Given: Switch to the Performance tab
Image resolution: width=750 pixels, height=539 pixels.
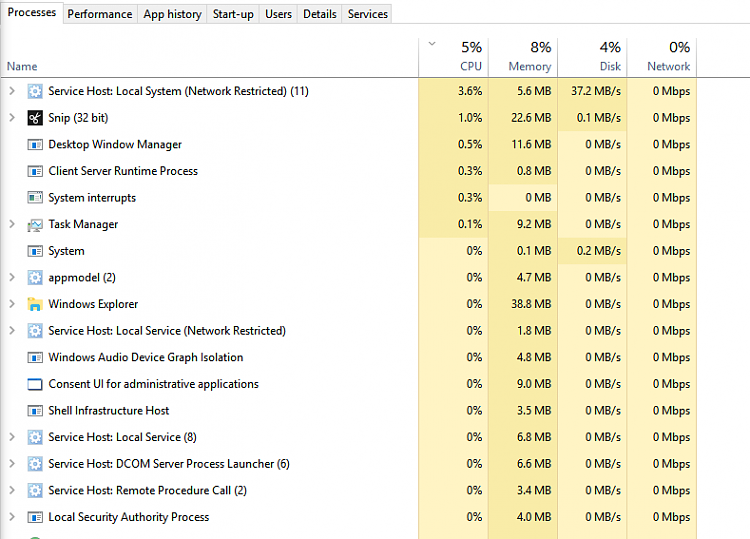Looking at the screenshot, I should point(100,14).
